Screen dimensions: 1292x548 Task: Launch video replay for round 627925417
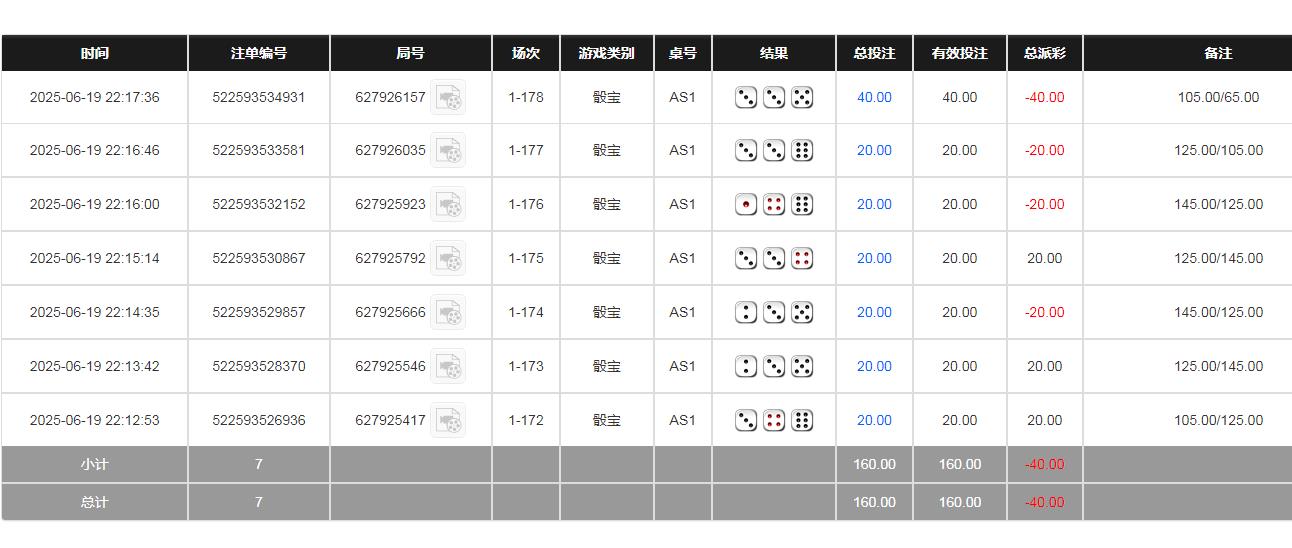[448, 421]
